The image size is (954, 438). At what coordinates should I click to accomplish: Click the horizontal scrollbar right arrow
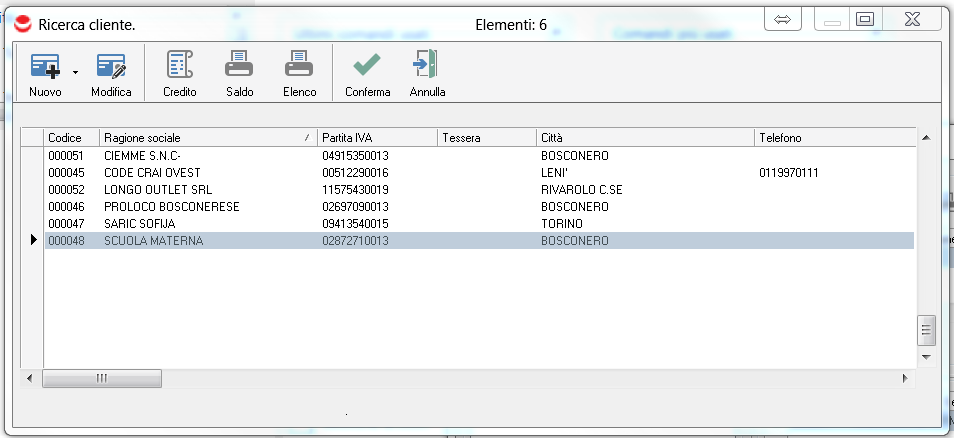(905, 378)
